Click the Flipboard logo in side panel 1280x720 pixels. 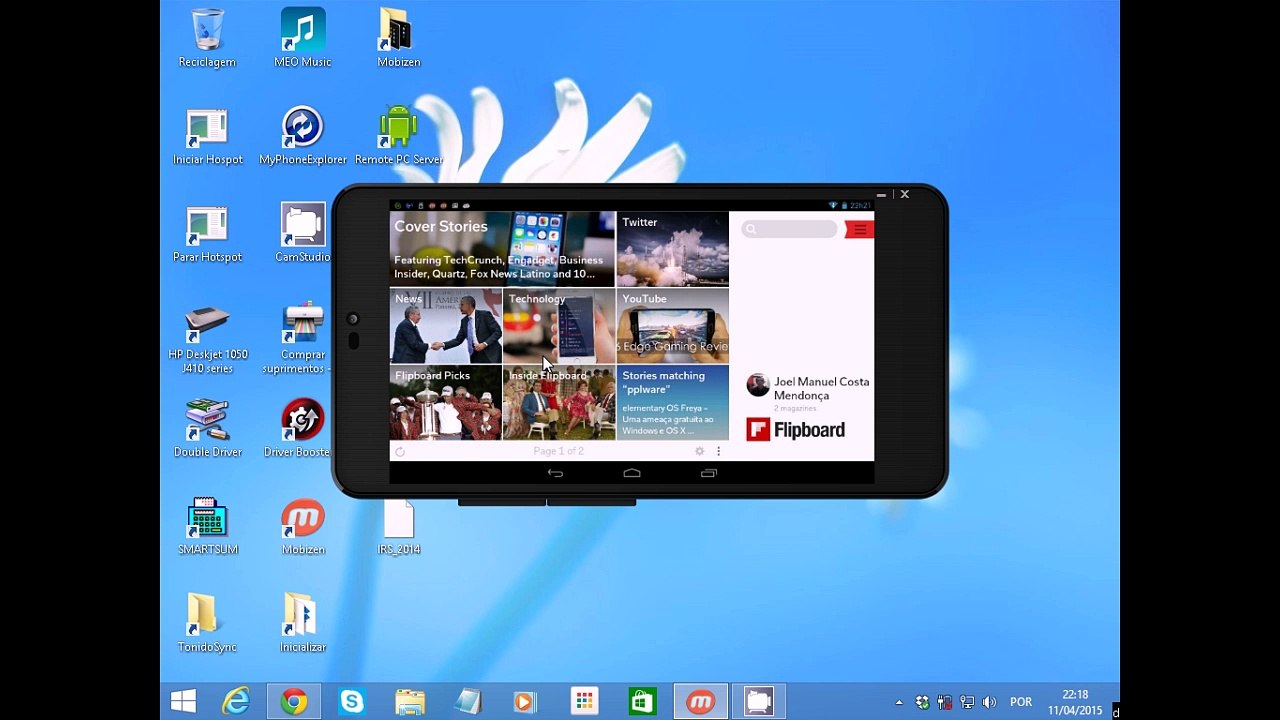(x=796, y=430)
